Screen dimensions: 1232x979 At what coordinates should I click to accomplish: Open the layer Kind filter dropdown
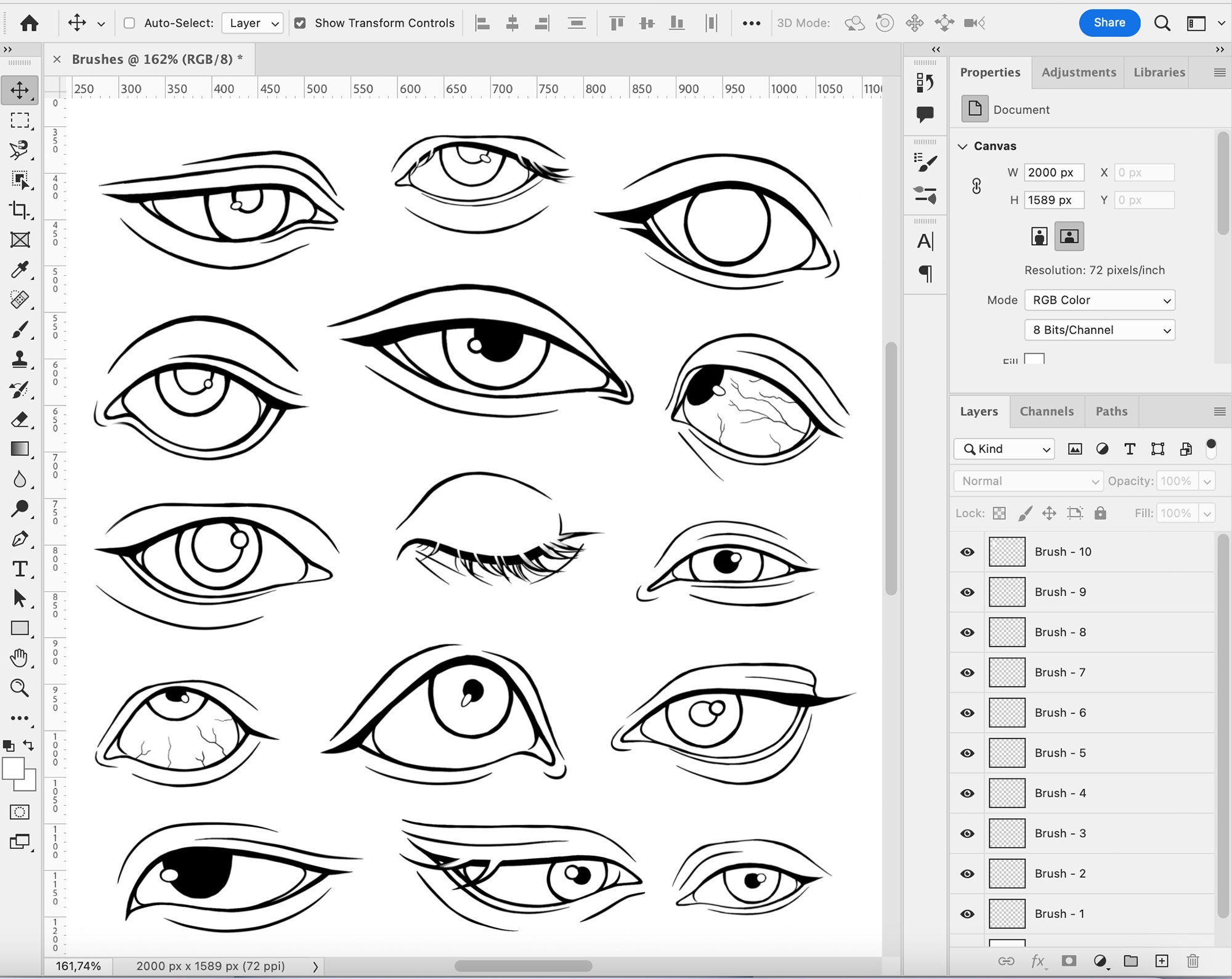click(1003, 449)
